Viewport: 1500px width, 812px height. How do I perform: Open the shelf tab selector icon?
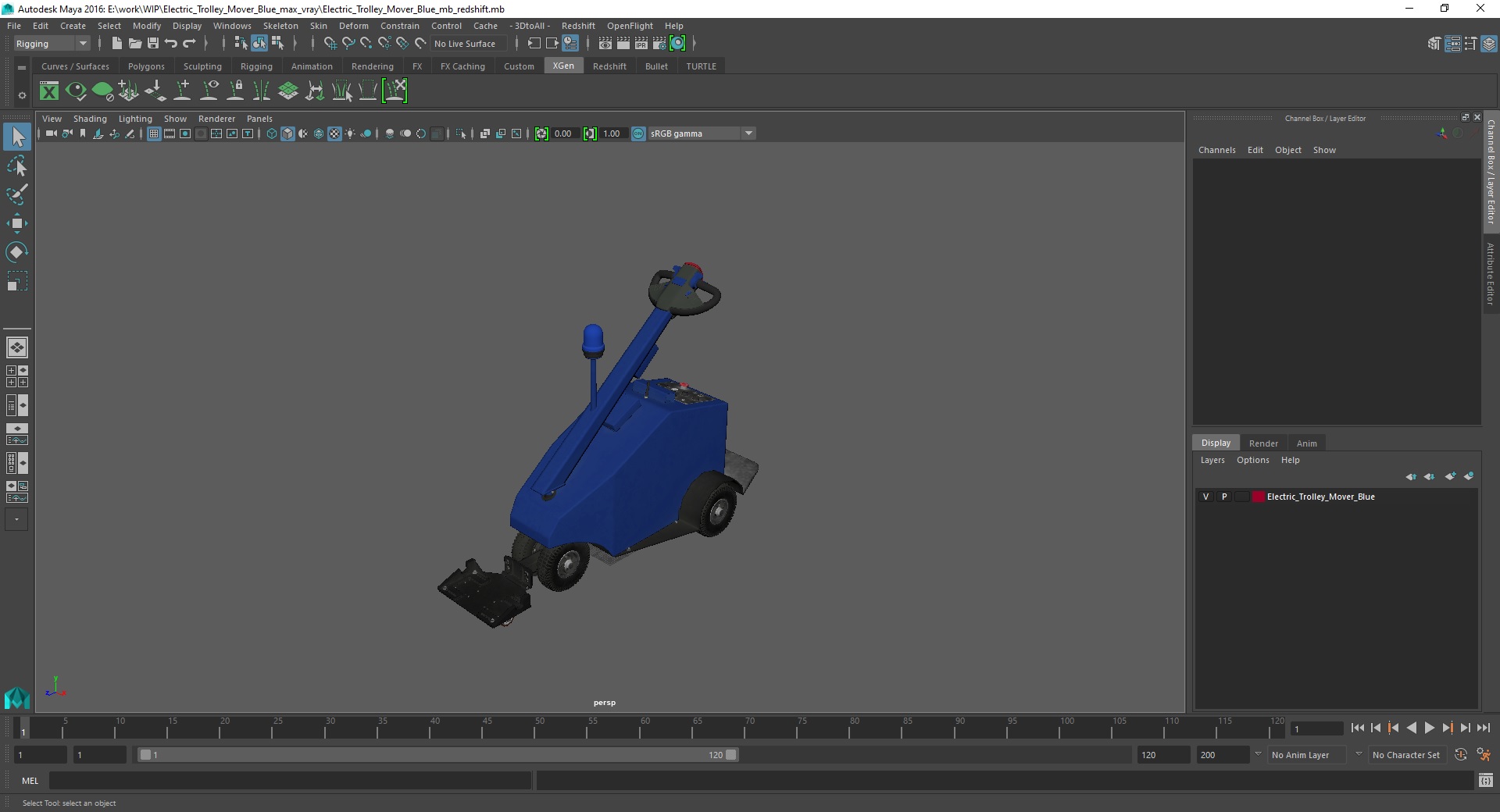pos(22,67)
